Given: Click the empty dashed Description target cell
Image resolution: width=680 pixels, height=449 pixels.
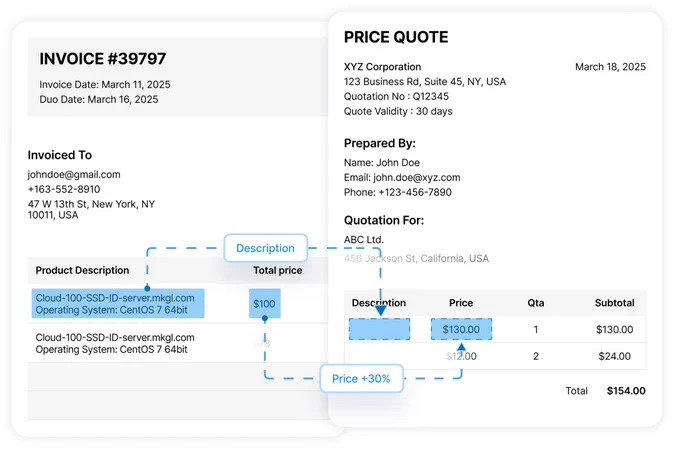Looking at the screenshot, I should (x=379, y=329).
